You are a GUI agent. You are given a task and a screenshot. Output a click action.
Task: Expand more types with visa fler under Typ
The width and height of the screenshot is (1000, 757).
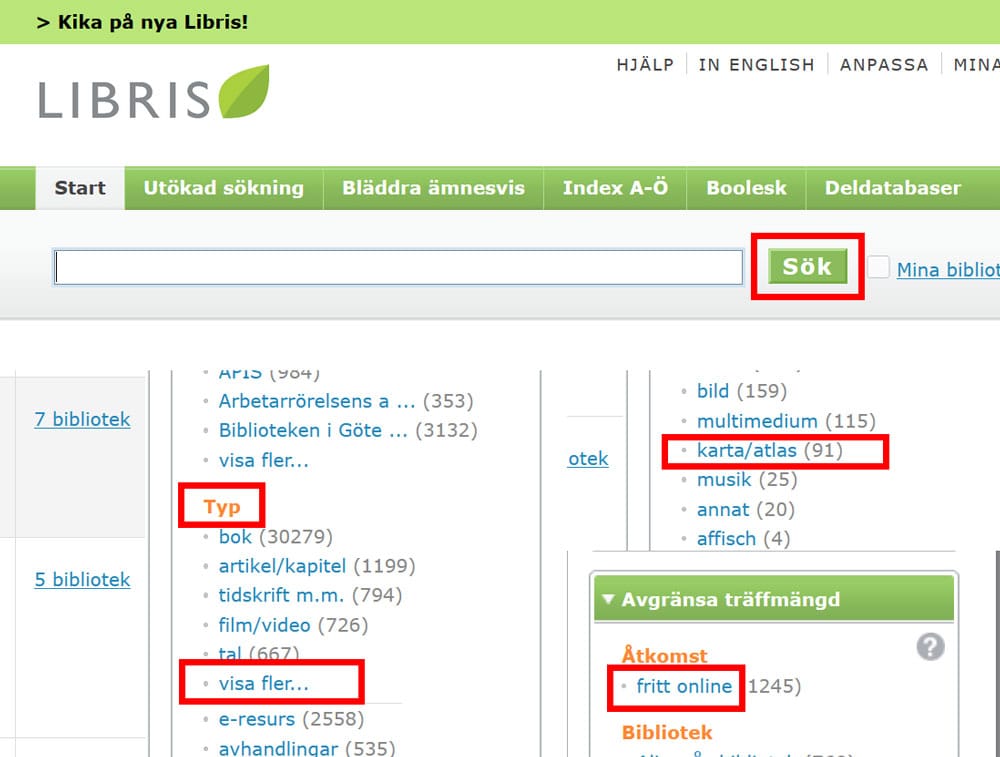(264, 684)
